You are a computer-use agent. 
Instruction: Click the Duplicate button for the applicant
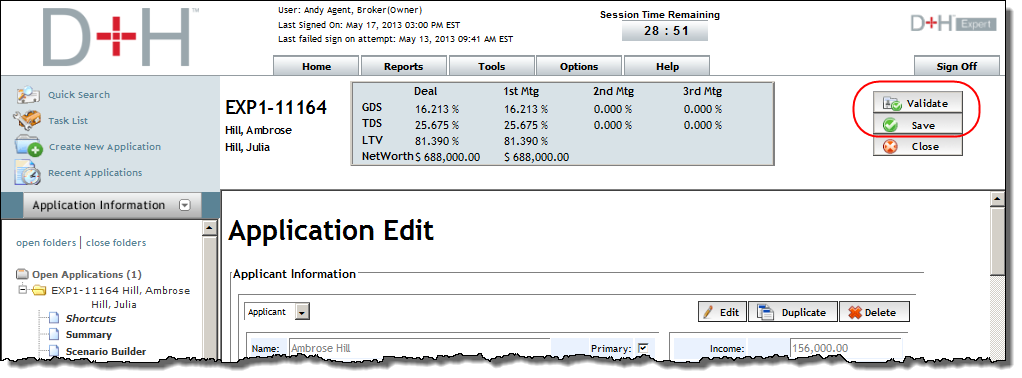792,312
